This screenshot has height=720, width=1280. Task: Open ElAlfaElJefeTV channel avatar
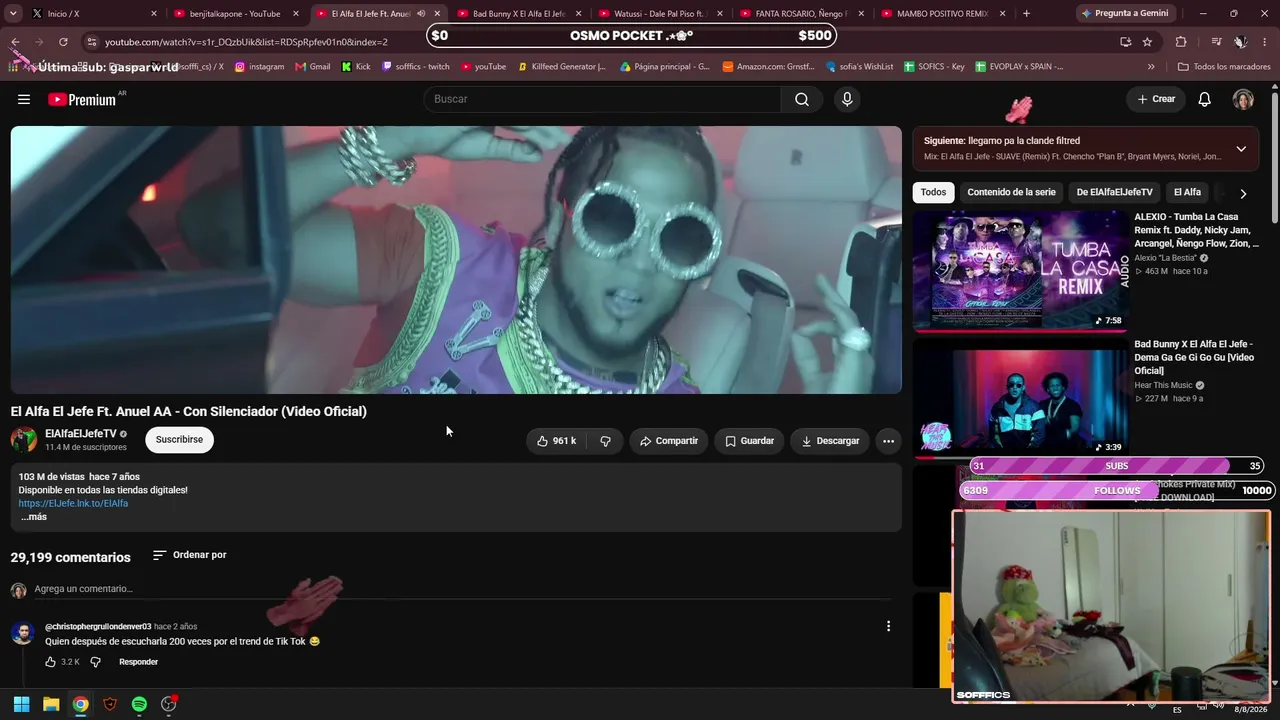point(23,440)
